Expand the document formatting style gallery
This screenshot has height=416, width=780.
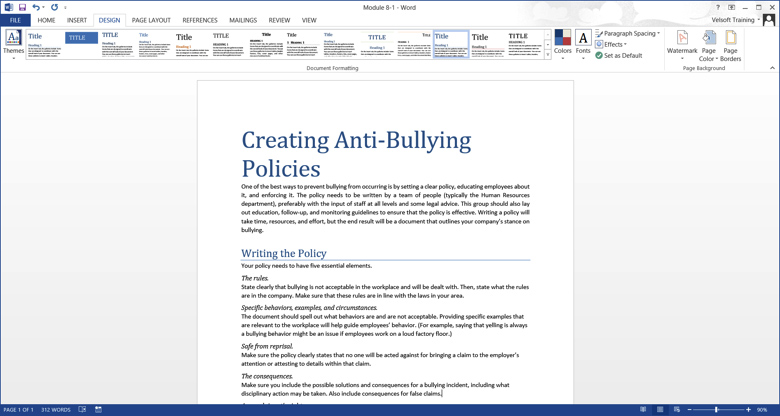(x=548, y=55)
